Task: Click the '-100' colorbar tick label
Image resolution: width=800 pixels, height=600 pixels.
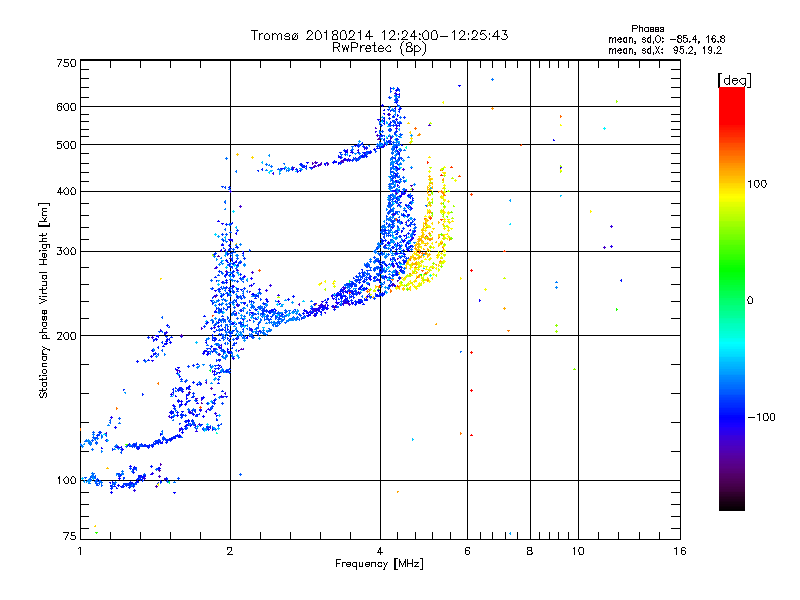Action: pyautogui.click(x=761, y=417)
